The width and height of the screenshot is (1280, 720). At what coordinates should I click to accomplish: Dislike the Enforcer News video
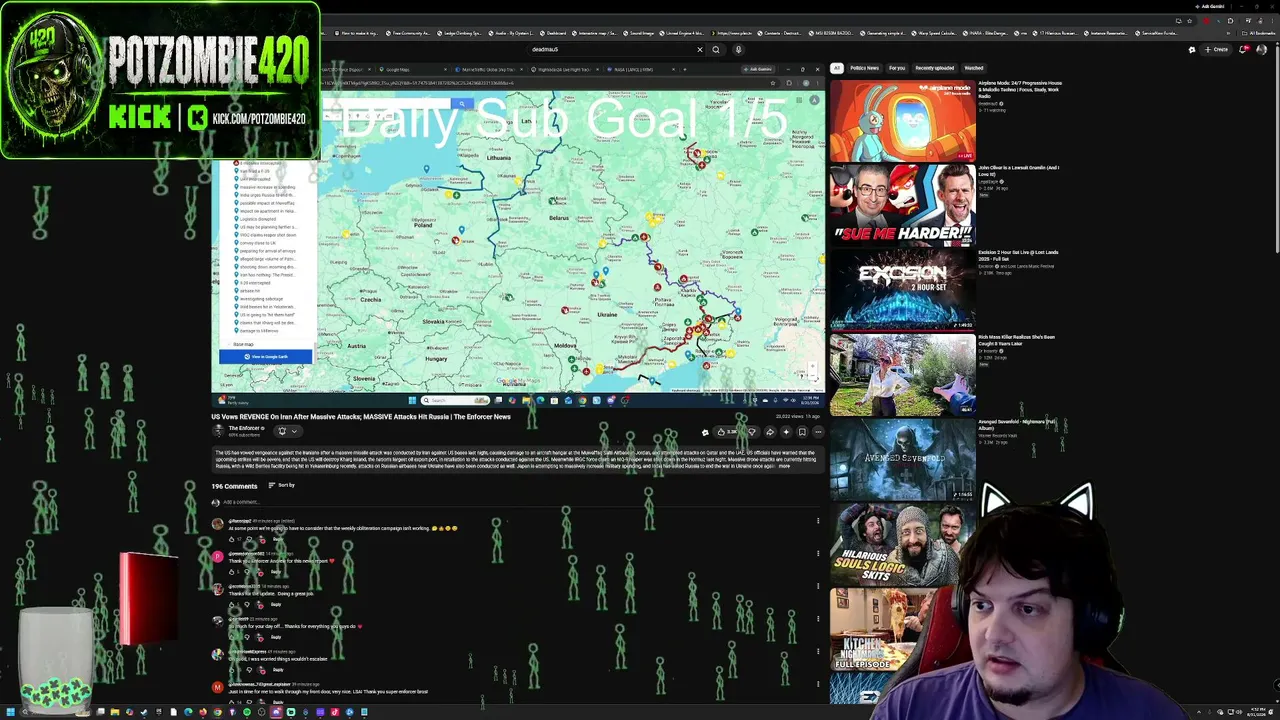click(752, 432)
